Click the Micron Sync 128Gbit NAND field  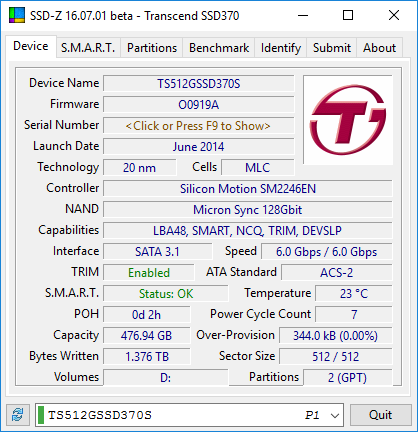click(x=248, y=210)
